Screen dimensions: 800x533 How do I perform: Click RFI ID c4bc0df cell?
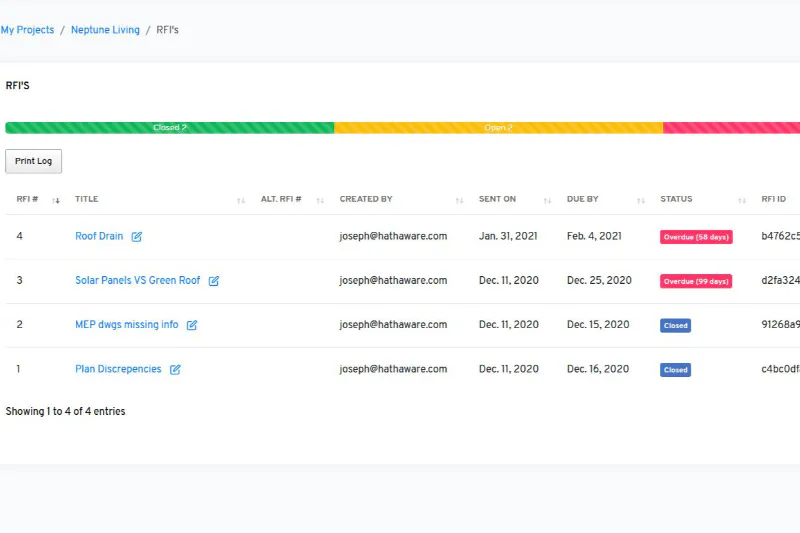(781, 369)
